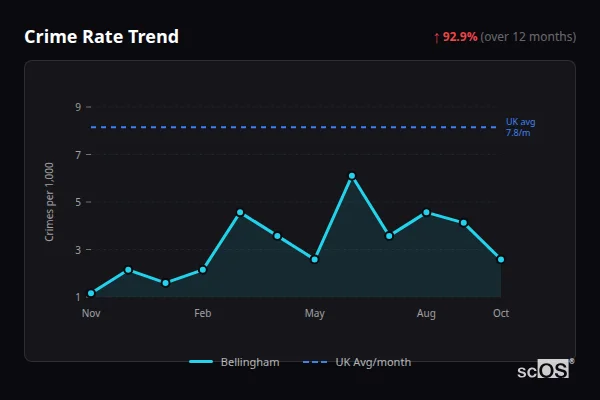Click the UK avg 7.8/m label
The width and height of the screenshot is (600, 400).
click(520, 127)
